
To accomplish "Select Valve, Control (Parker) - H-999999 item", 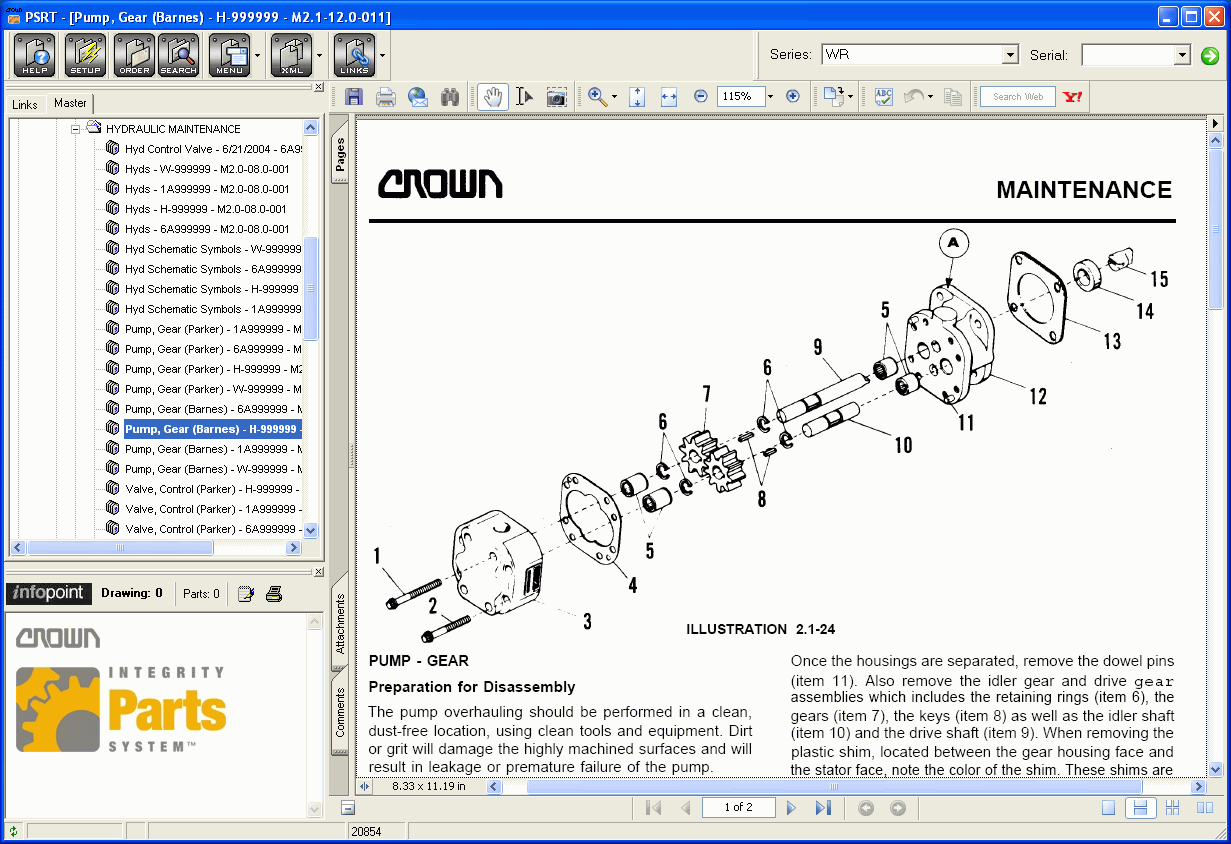I will [x=213, y=489].
